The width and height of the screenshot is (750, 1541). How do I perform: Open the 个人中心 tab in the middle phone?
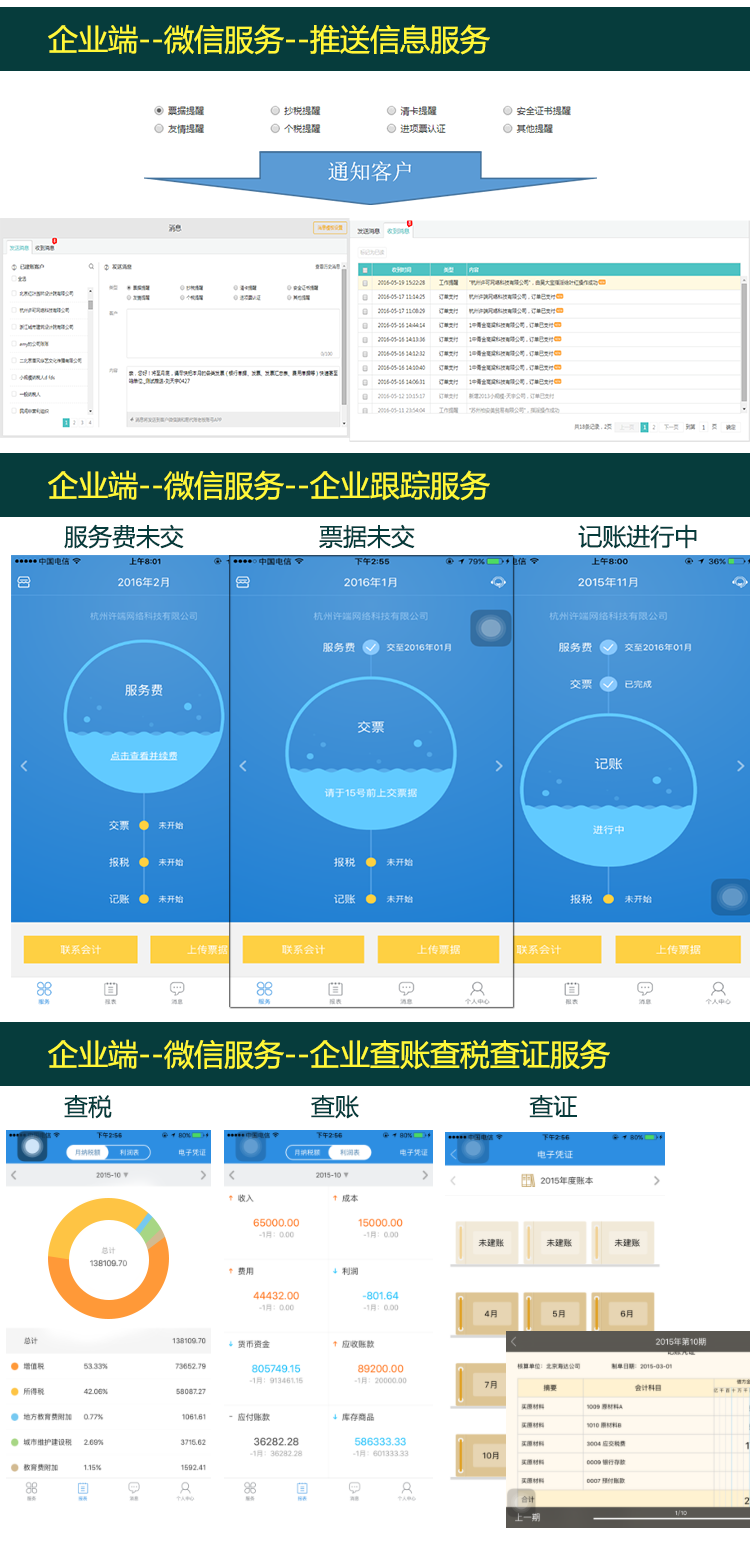click(477, 992)
